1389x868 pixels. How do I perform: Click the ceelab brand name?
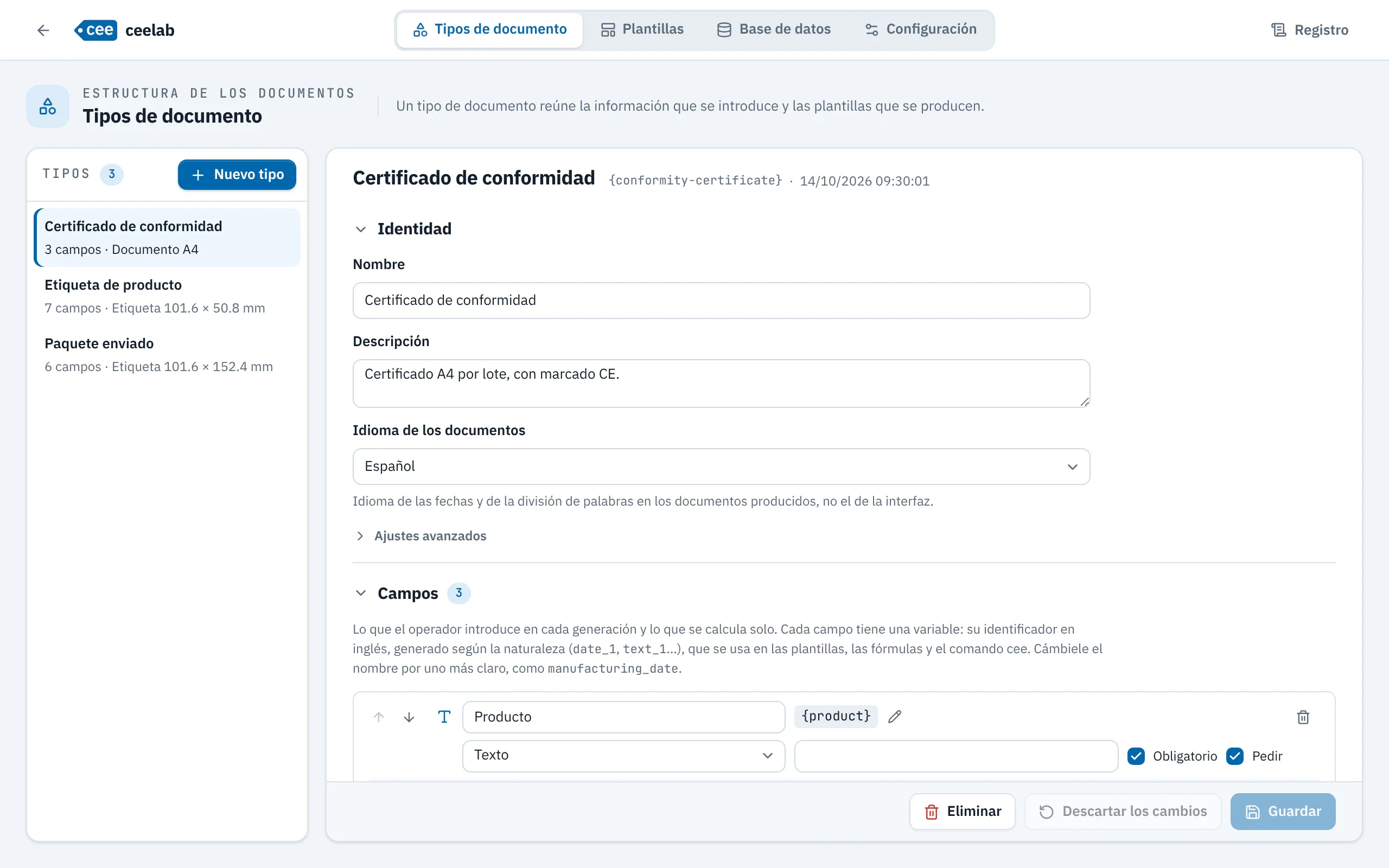tap(150, 30)
